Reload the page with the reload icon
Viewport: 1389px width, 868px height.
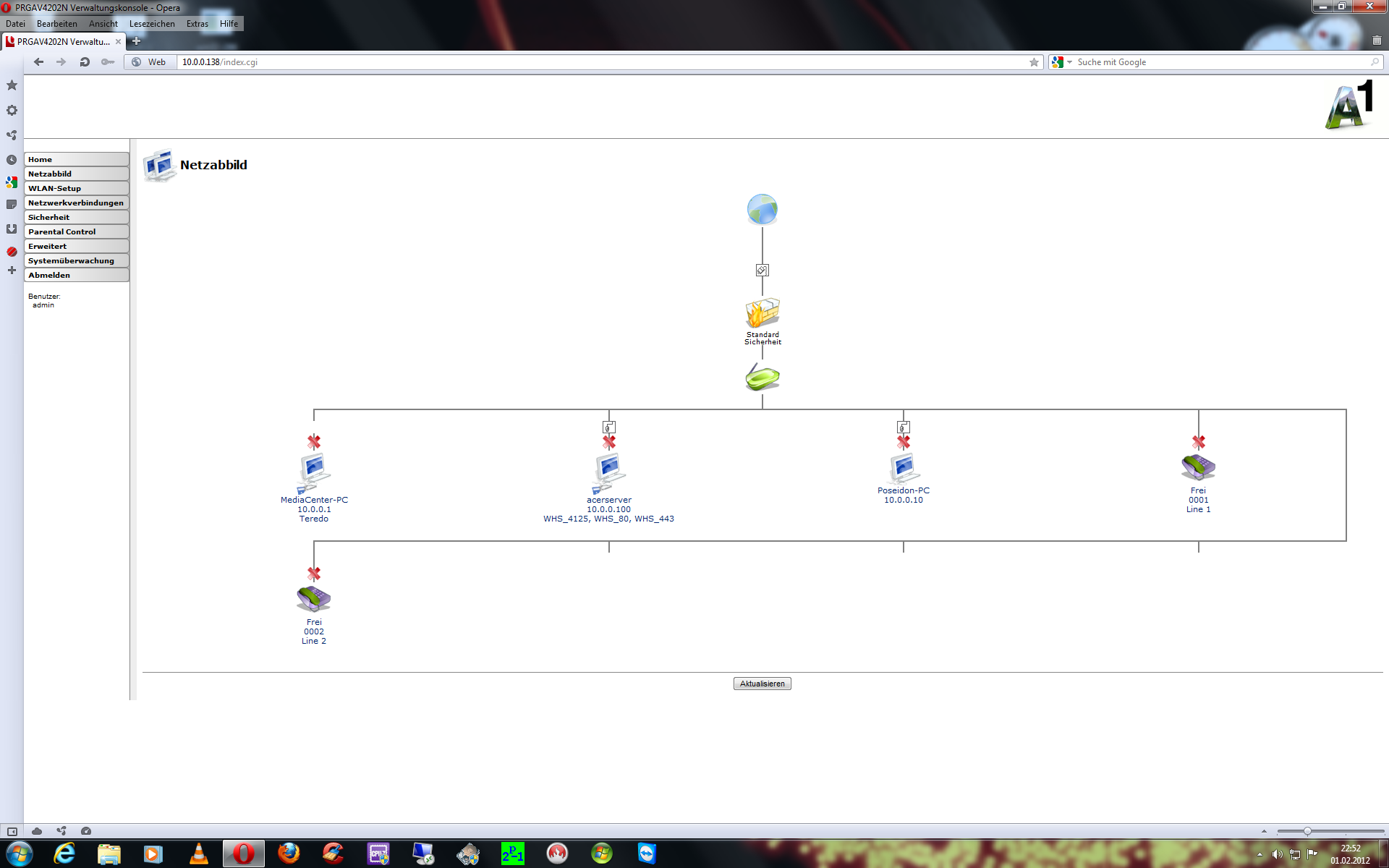click(85, 62)
